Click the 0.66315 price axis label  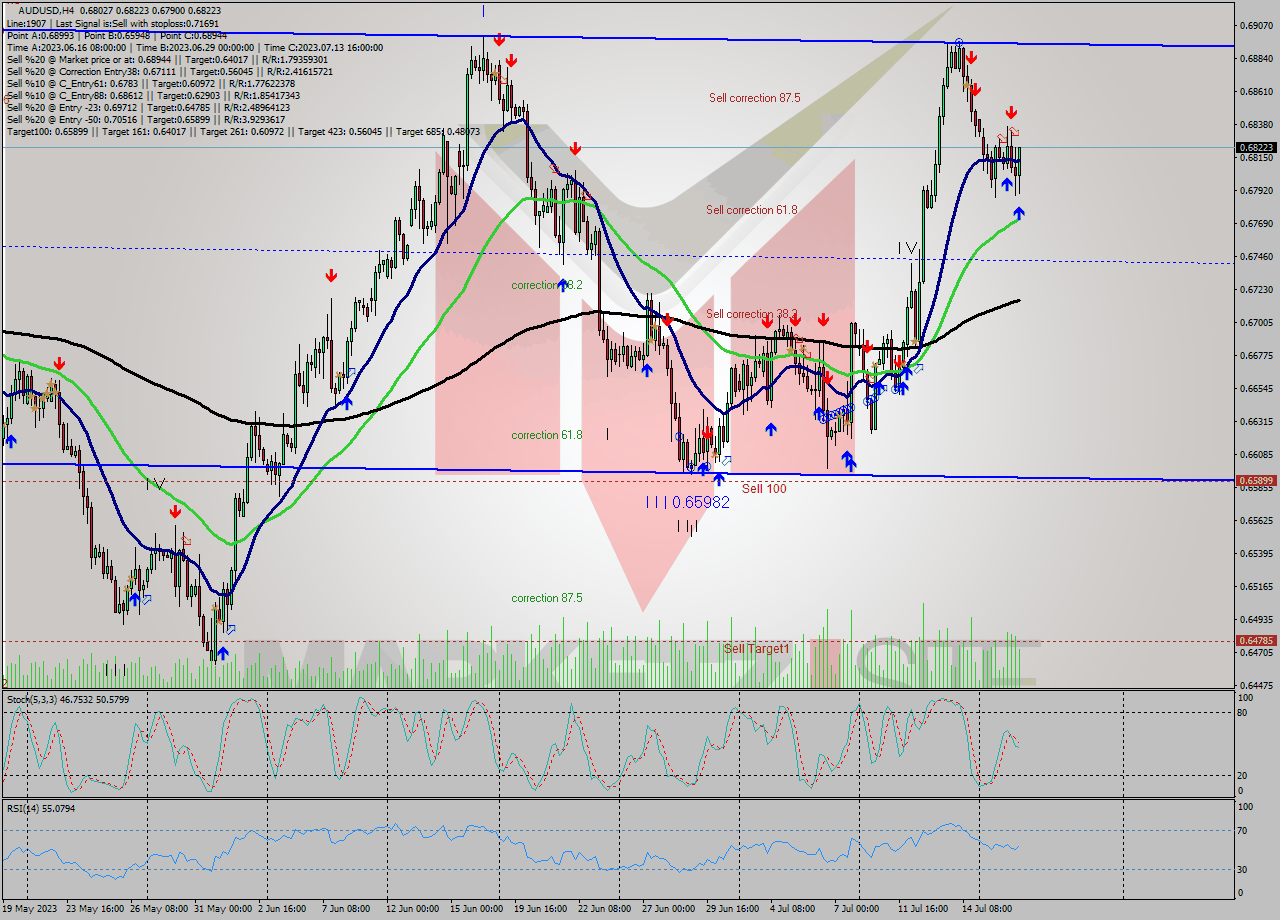pyautogui.click(x=1256, y=421)
